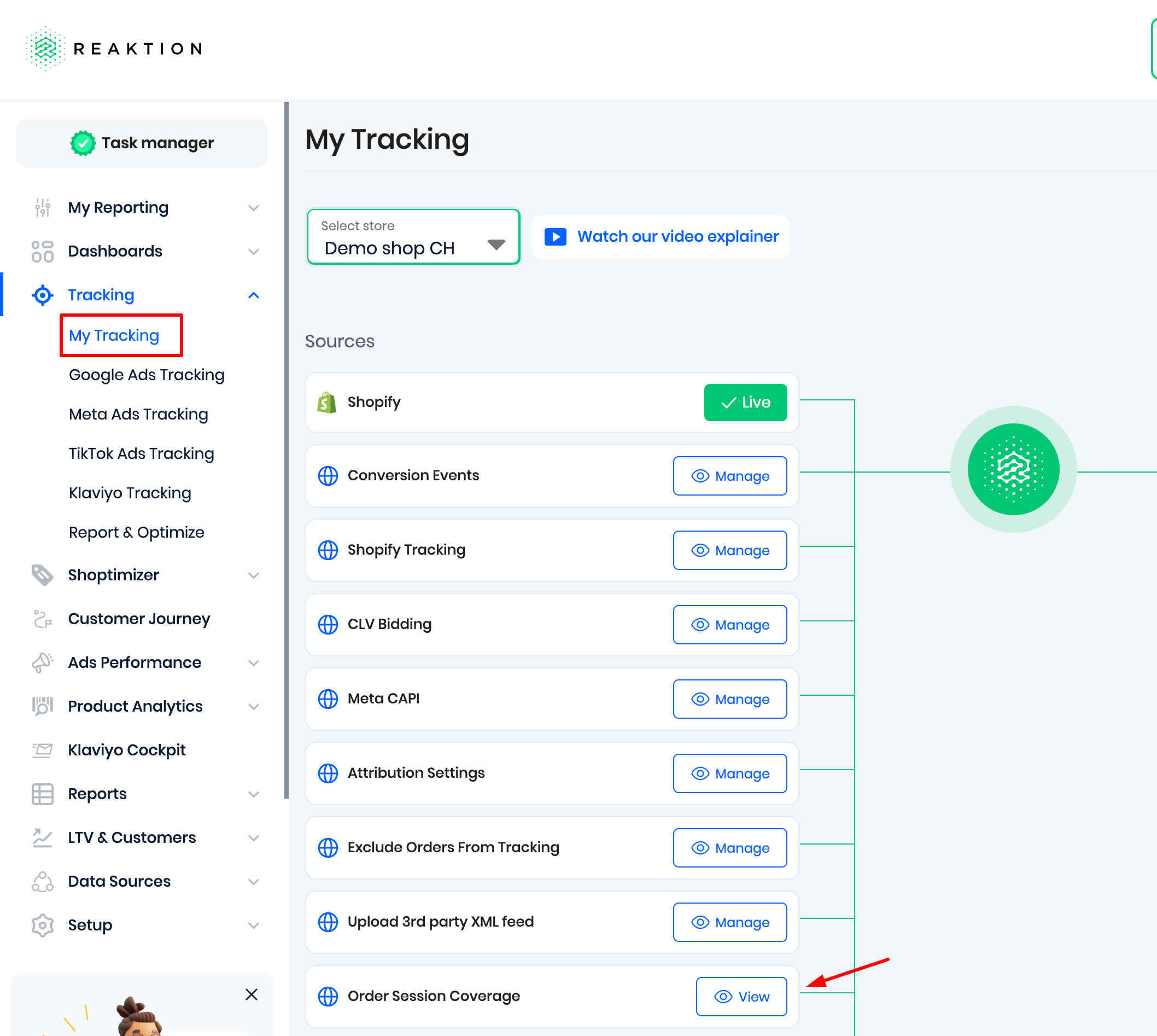1157x1036 pixels.
Task: Click the Klaviyo Cockpit envelope icon
Action: point(43,750)
